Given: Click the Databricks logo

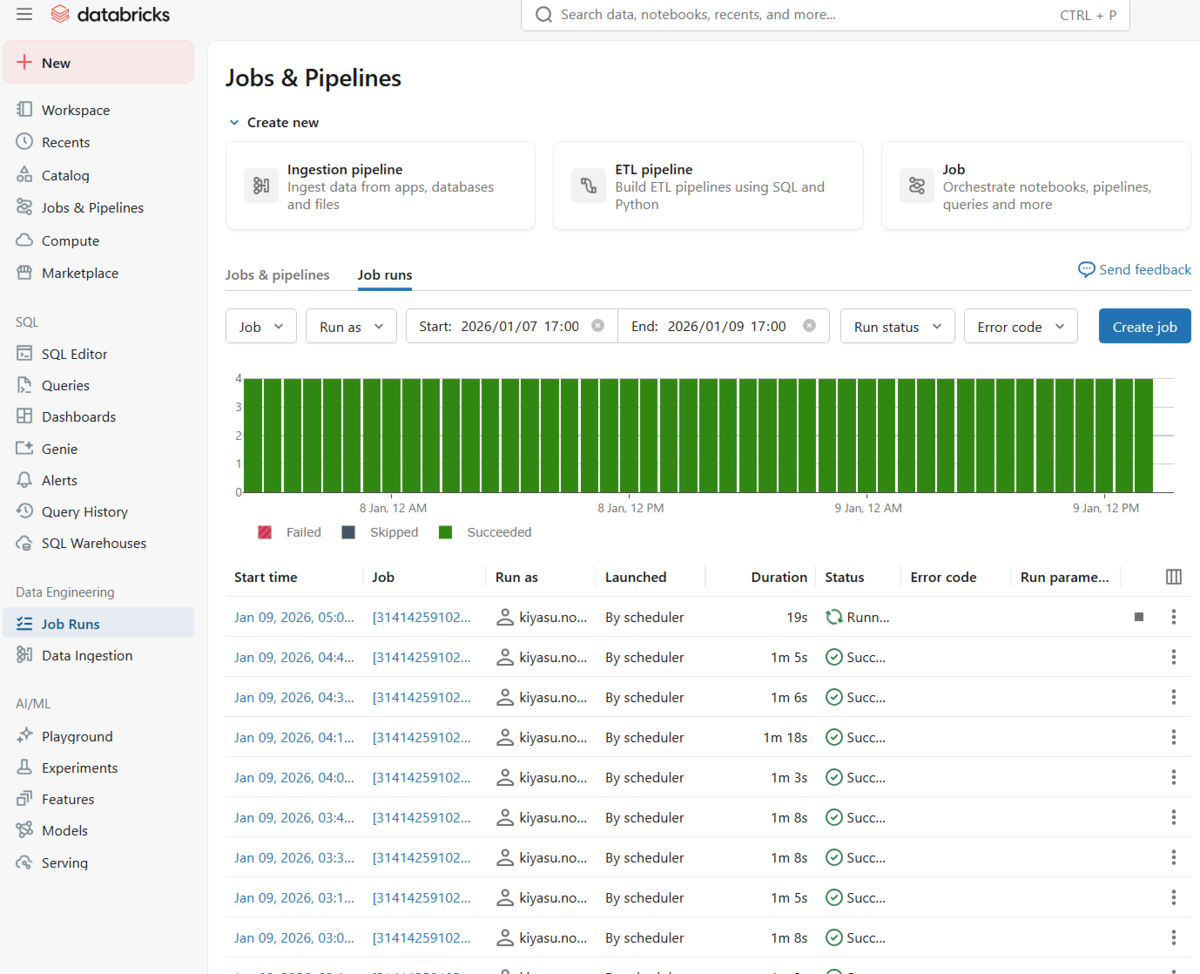Looking at the screenshot, I should tap(110, 14).
